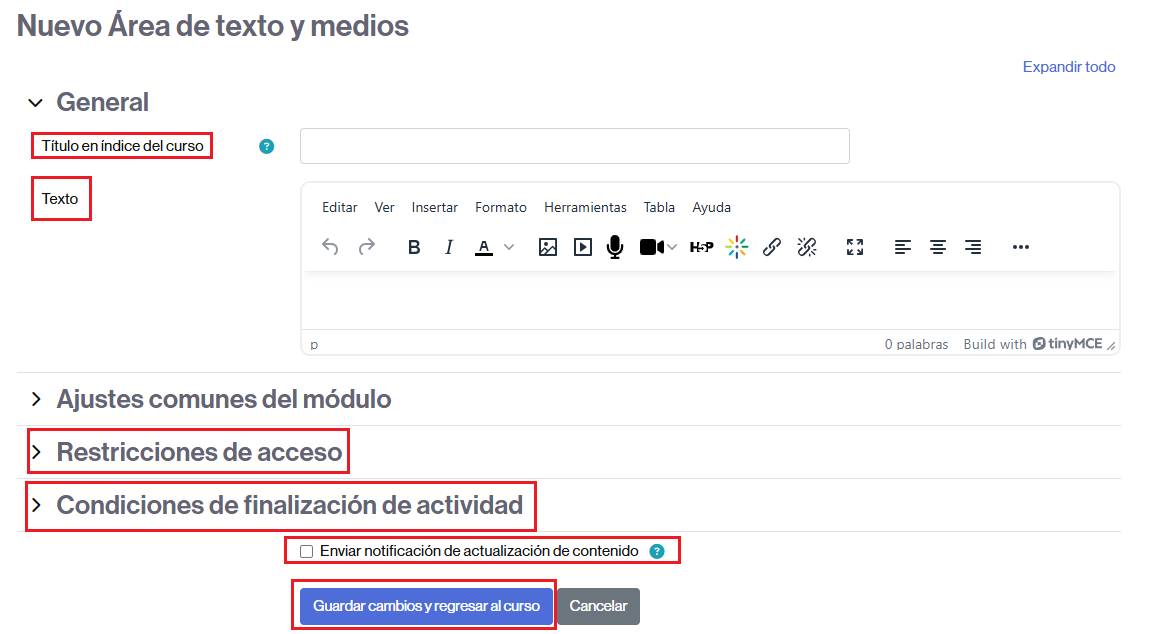
Task: Click the Expandir todo link
Action: (1069, 67)
